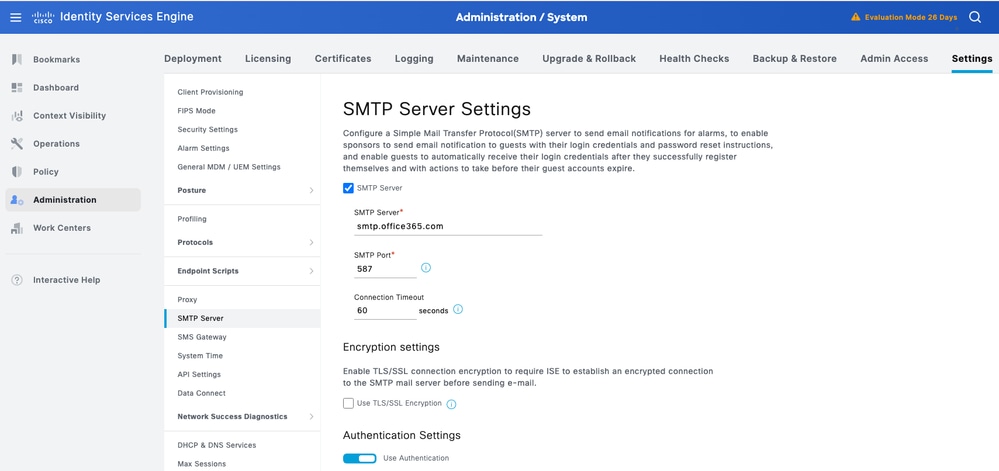Click the Context Visibility icon
This screenshot has width=999, height=471.
17,115
